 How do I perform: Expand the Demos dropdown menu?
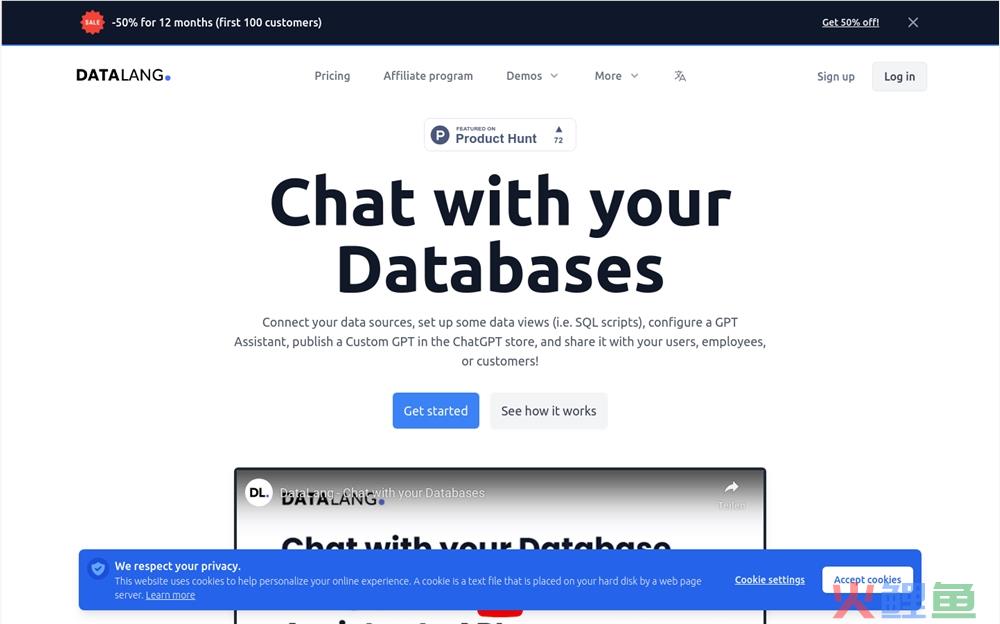532,76
